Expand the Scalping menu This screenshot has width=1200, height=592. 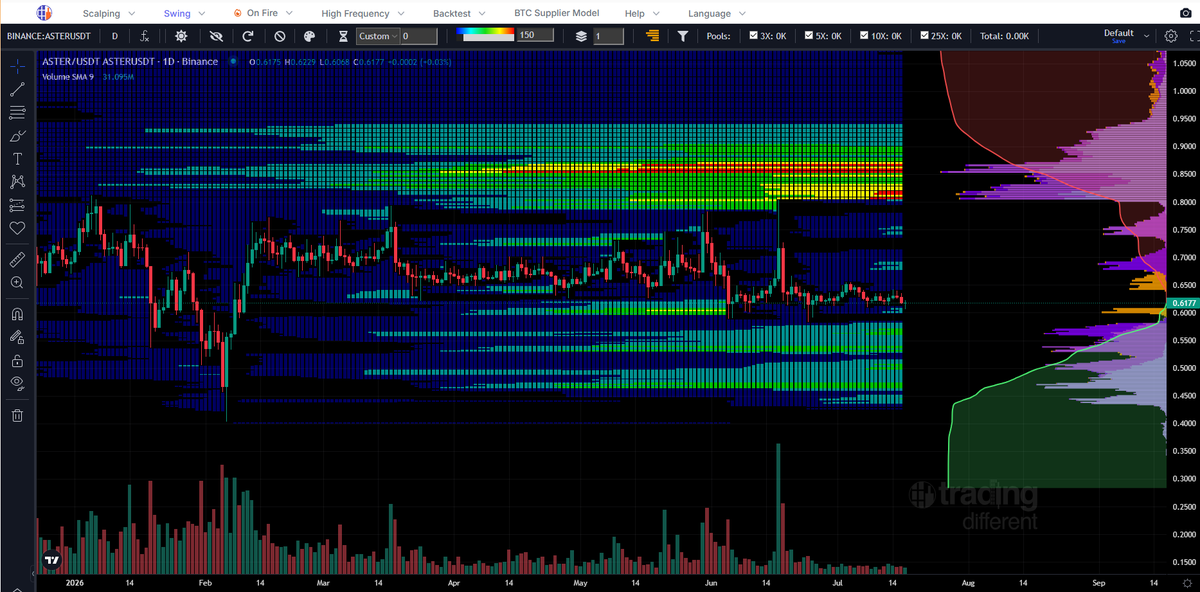[x=109, y=14]
